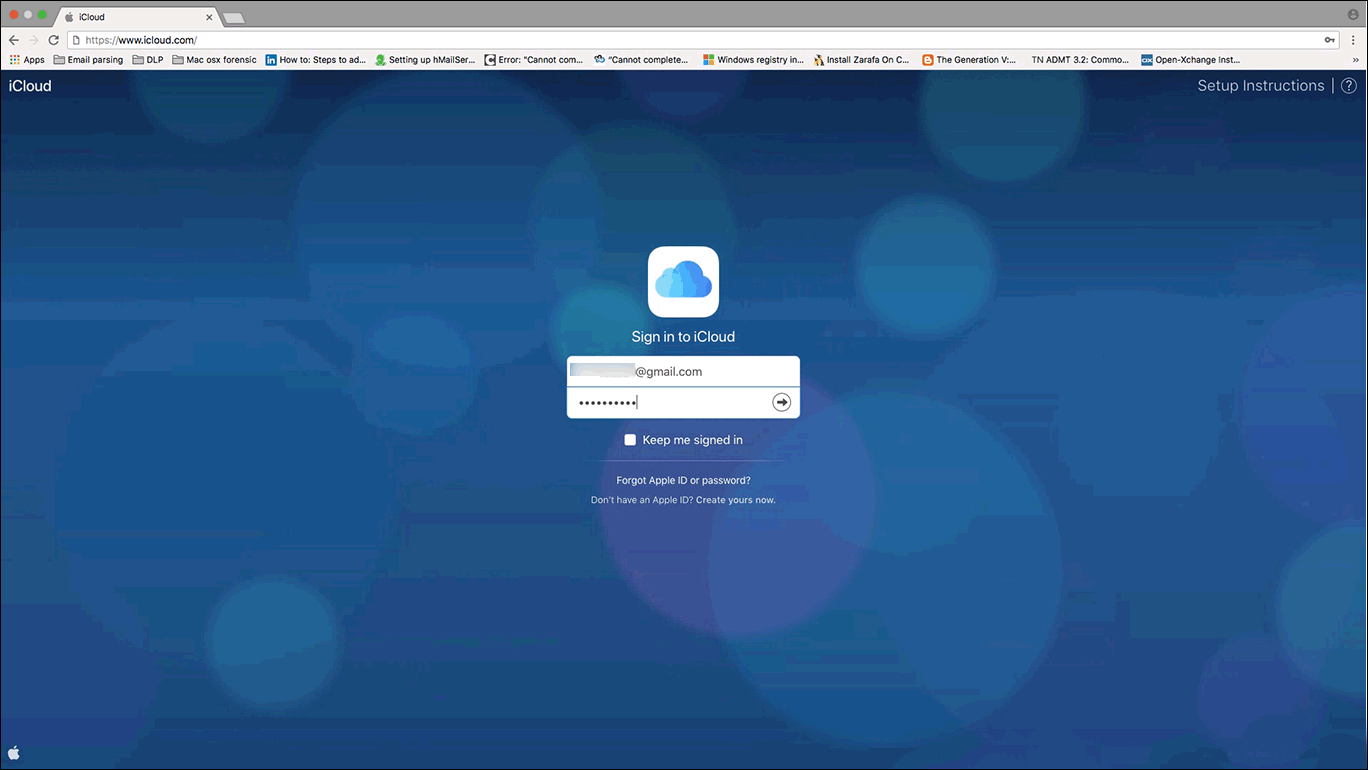Open Windows registry in... bookmark
Screen dimensions: 1368x770
753,60
